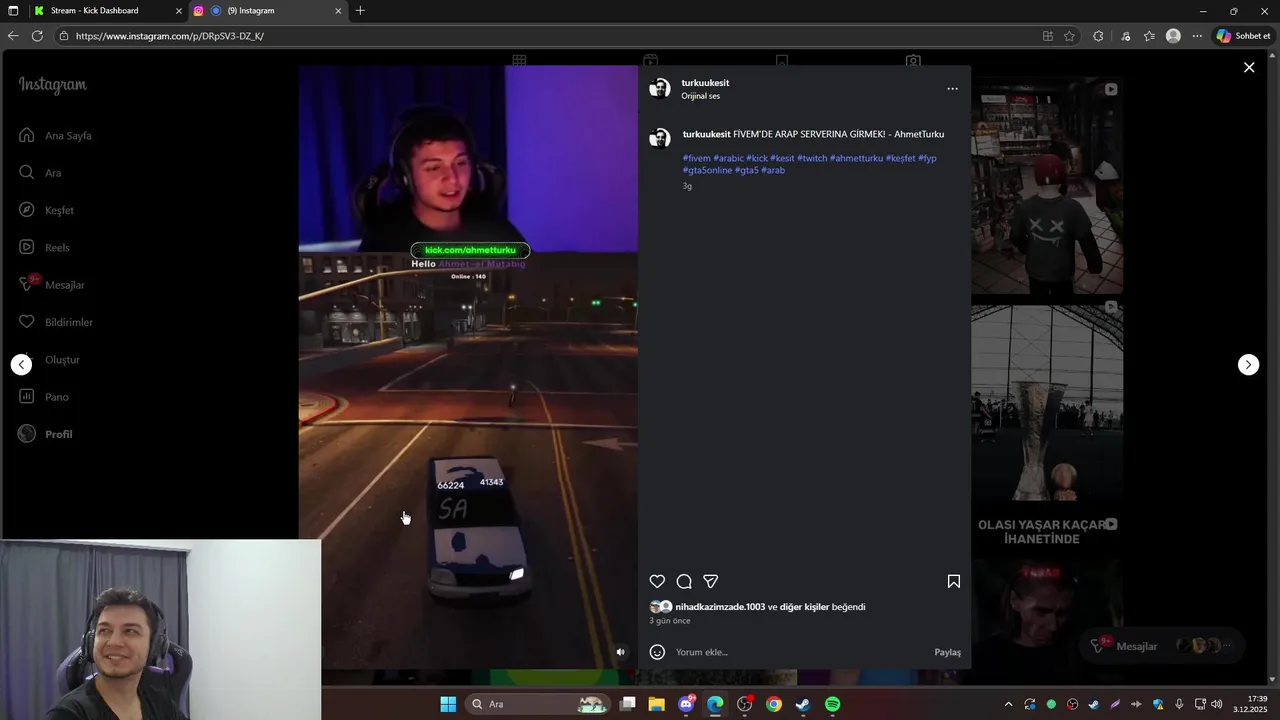Open Copilot 'Sohbet et' button
Screen dimensions: 1280x720
point(1243,36)
